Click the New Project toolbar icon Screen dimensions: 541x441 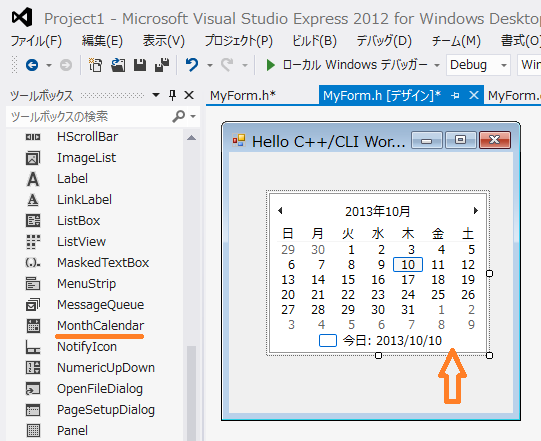click(96, 65)
